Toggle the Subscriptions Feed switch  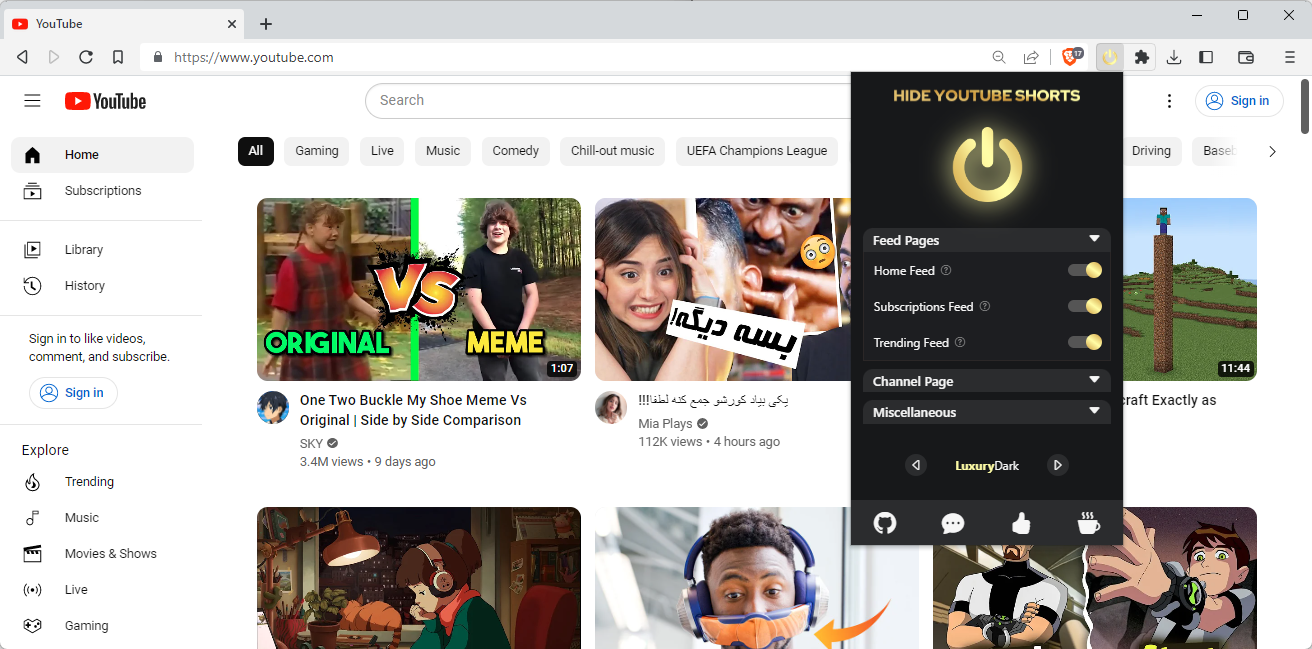pos(1085,306)
